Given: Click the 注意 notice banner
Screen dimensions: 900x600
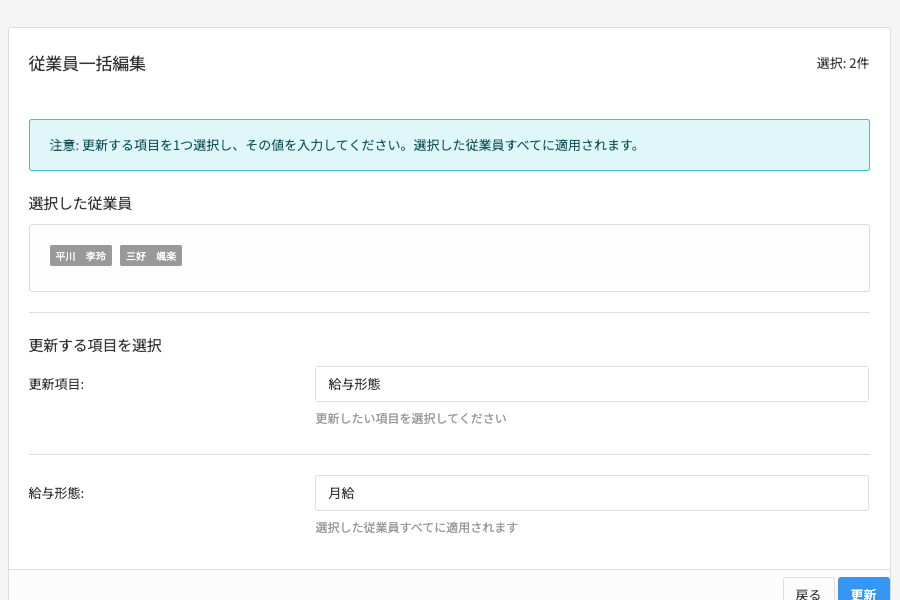Looking at the screenshot, I should [x=449, y=145].
